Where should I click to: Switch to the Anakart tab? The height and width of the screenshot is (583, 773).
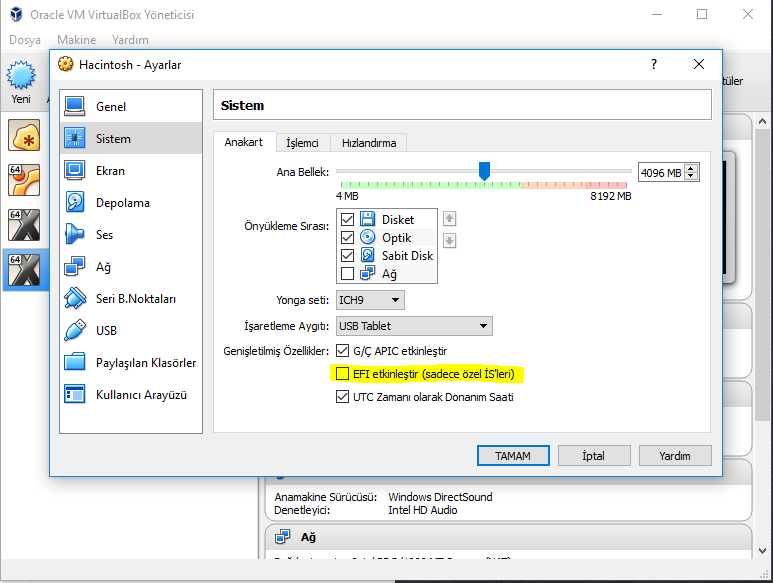(x=244, y=142)
